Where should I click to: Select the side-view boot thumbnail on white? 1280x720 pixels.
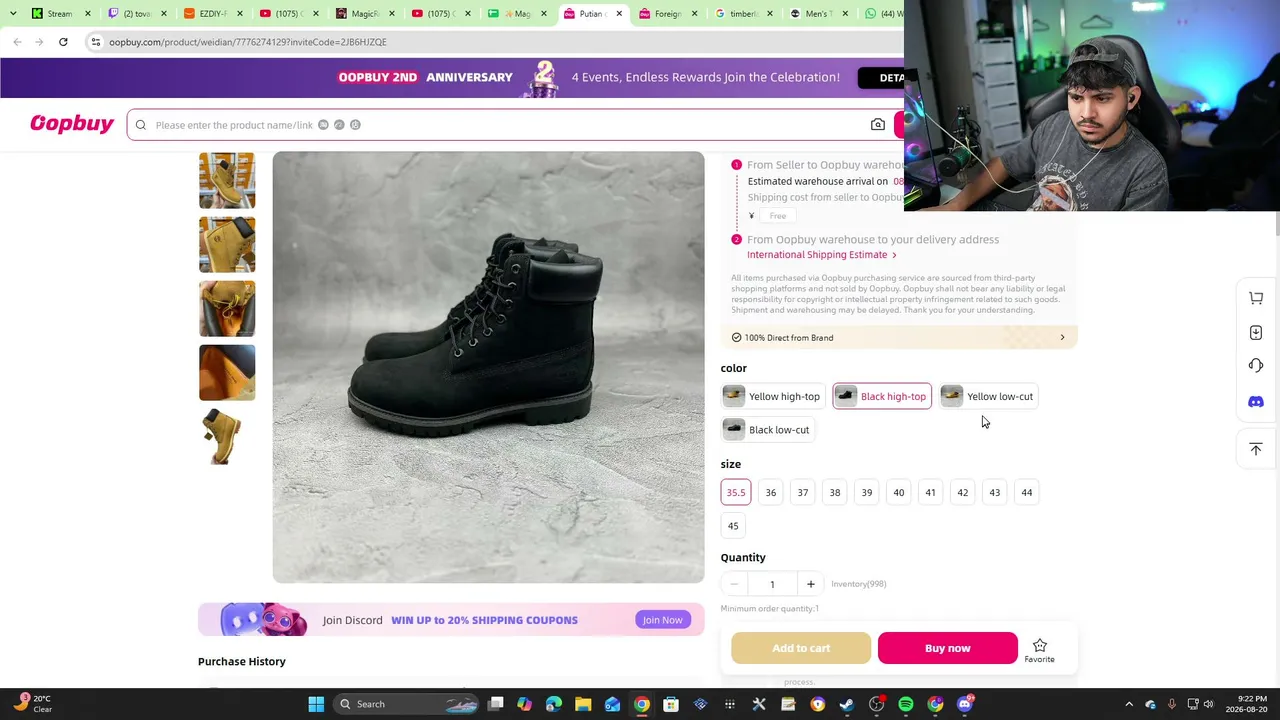(x=227, y=437)
